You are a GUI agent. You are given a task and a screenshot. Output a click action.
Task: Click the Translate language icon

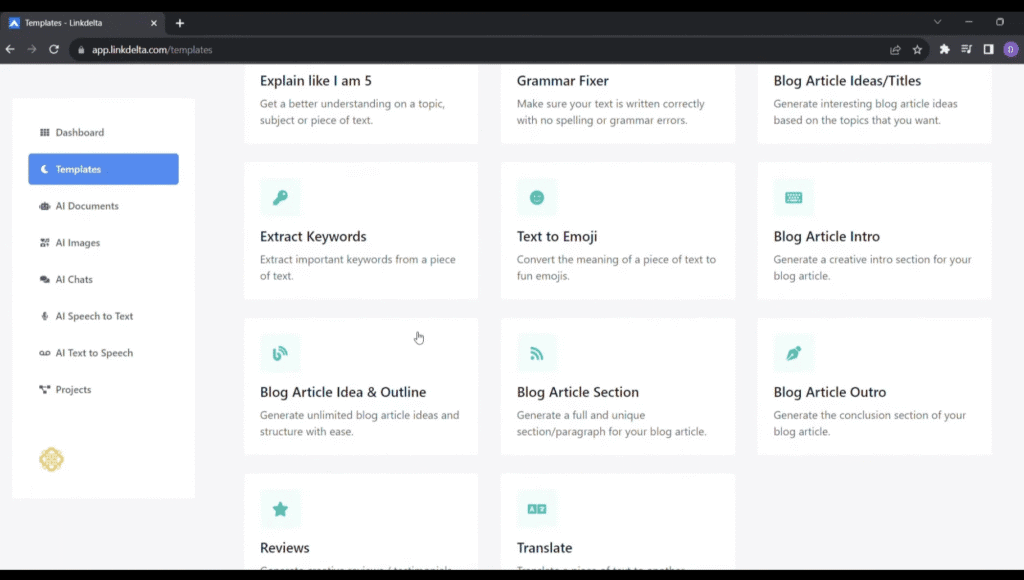pos(537,509)
